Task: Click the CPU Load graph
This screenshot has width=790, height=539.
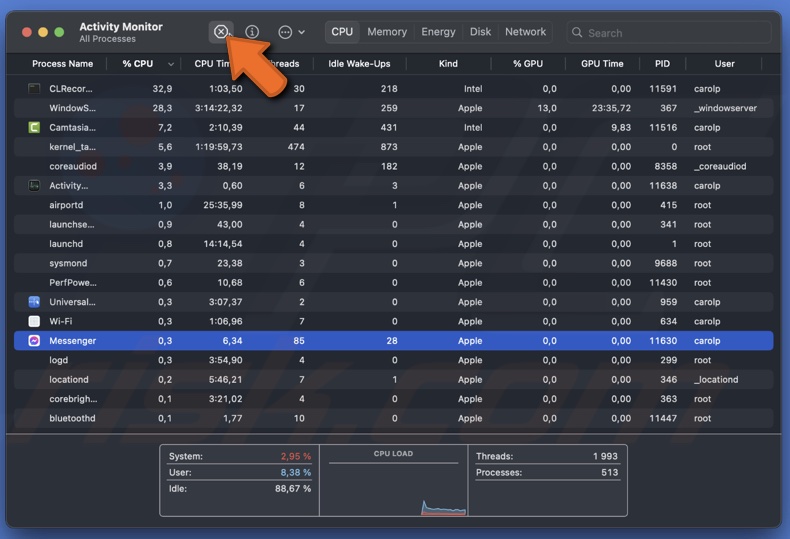Action: [393, 487]
